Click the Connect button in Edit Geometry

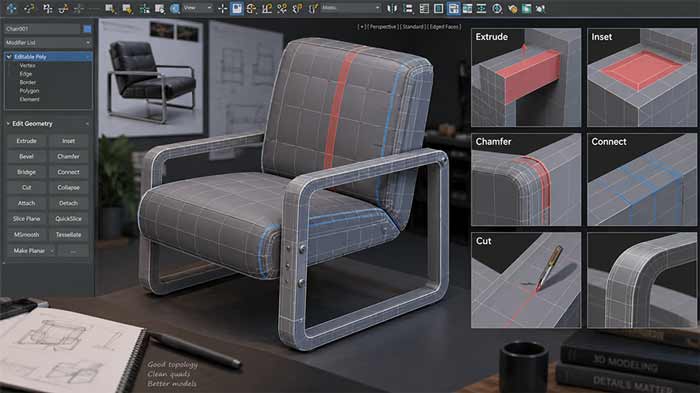pyautogui.click(x=68, y=172)
